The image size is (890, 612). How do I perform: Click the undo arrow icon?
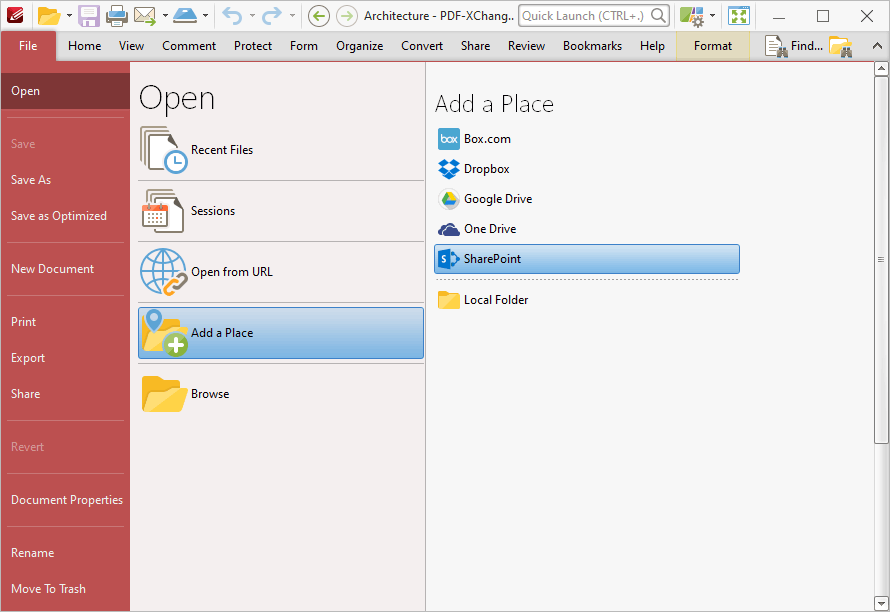point(232,16)
